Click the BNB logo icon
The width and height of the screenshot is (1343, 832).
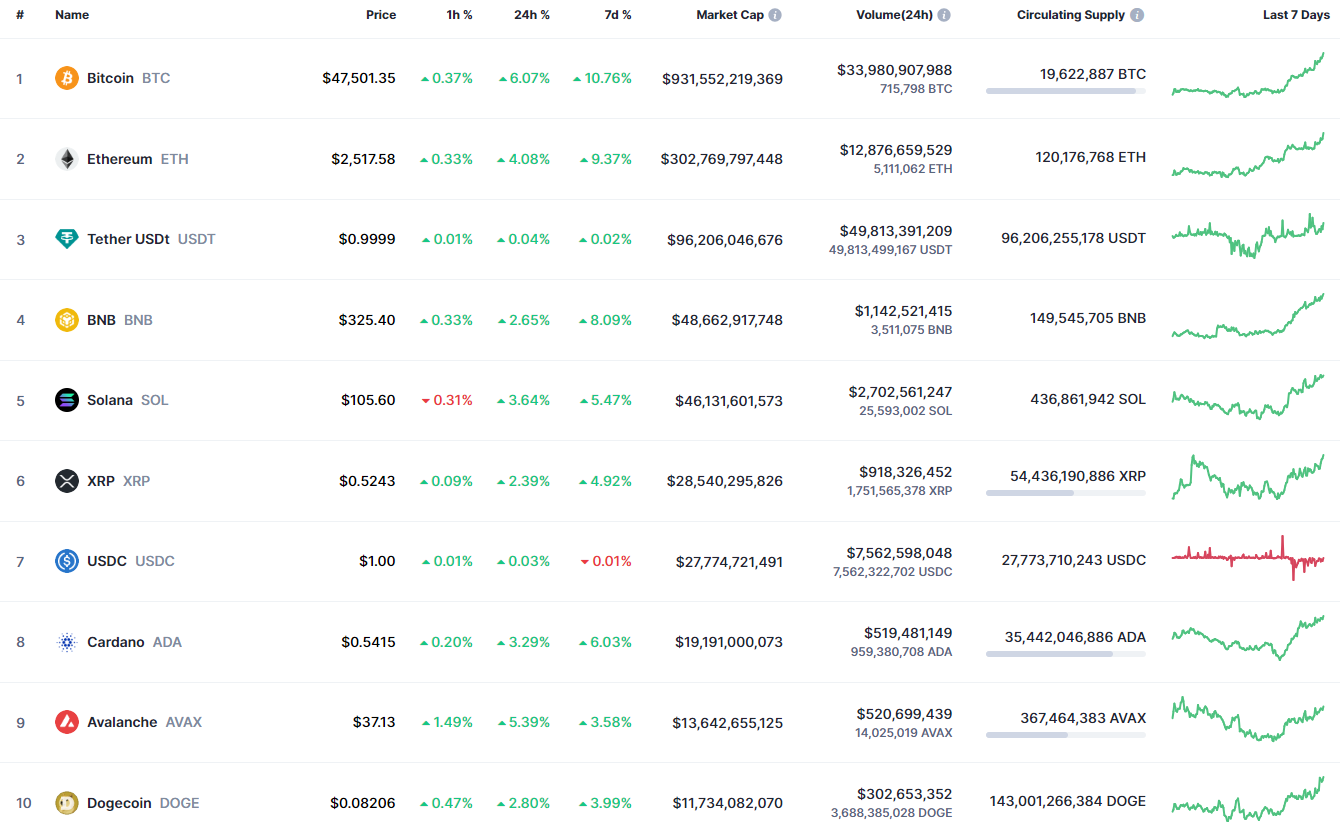click(67, 320)
